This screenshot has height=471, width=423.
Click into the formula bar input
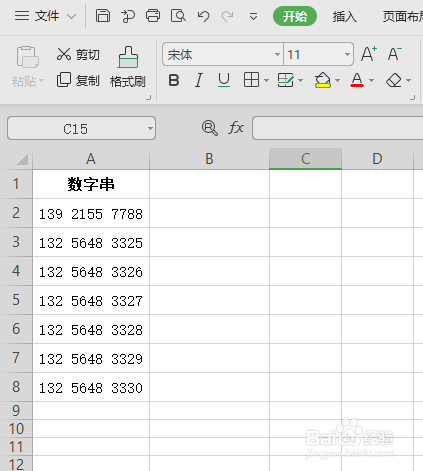tap(337, 128)
